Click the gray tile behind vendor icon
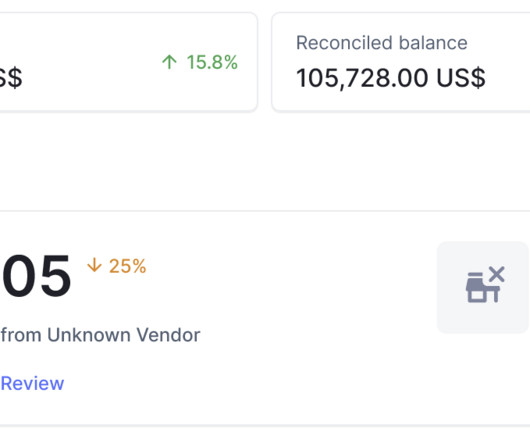 pos(483,287)
